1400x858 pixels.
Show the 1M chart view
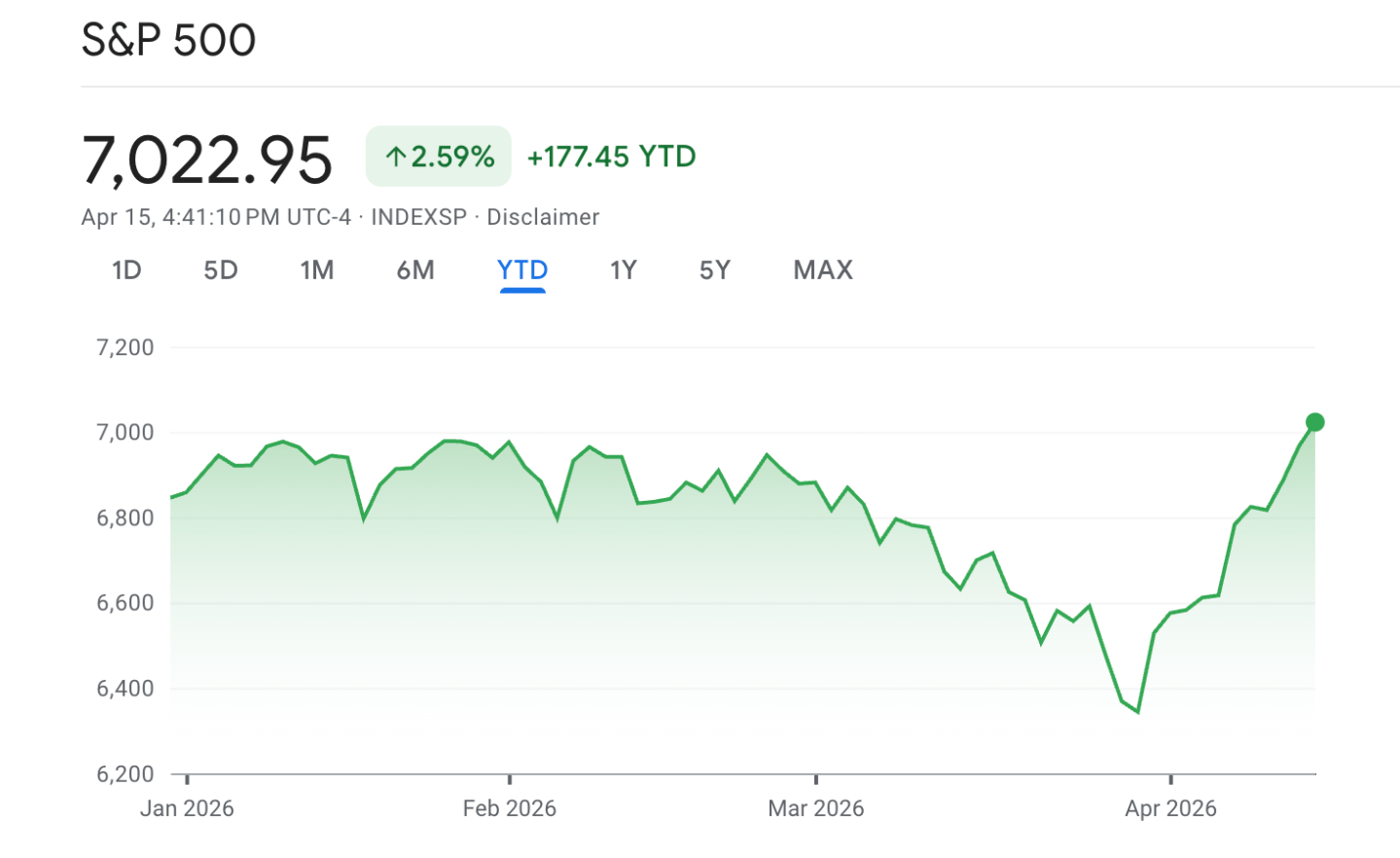[x=317, y=270]
